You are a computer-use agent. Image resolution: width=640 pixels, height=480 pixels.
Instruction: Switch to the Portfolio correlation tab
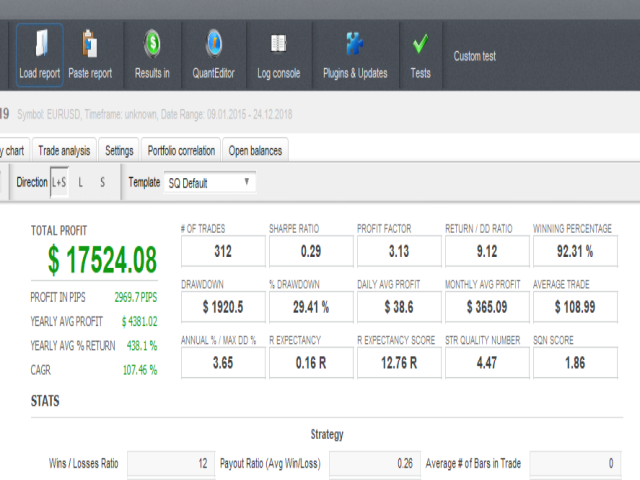click(x=181, y=151)
